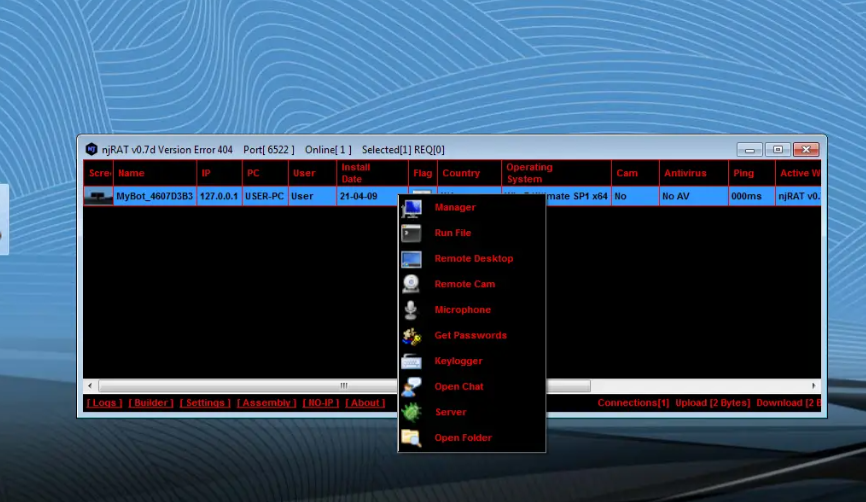Click the Microphone icon in context menu

pyautogui.click(x=411, y=310)
